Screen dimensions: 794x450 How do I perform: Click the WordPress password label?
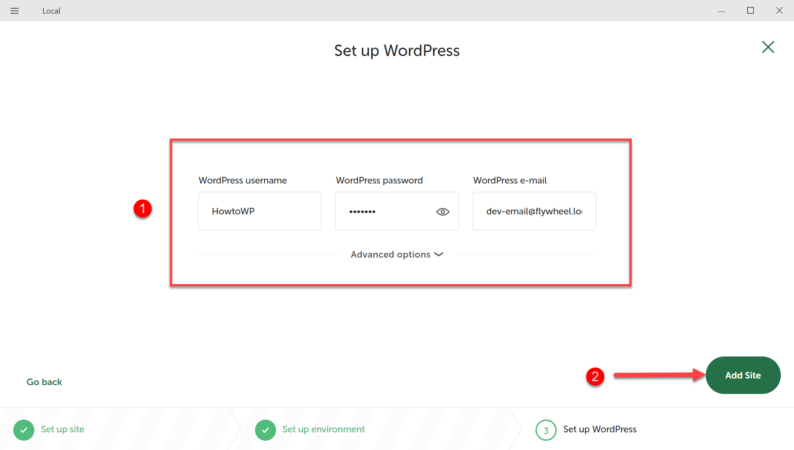(379, 180)
